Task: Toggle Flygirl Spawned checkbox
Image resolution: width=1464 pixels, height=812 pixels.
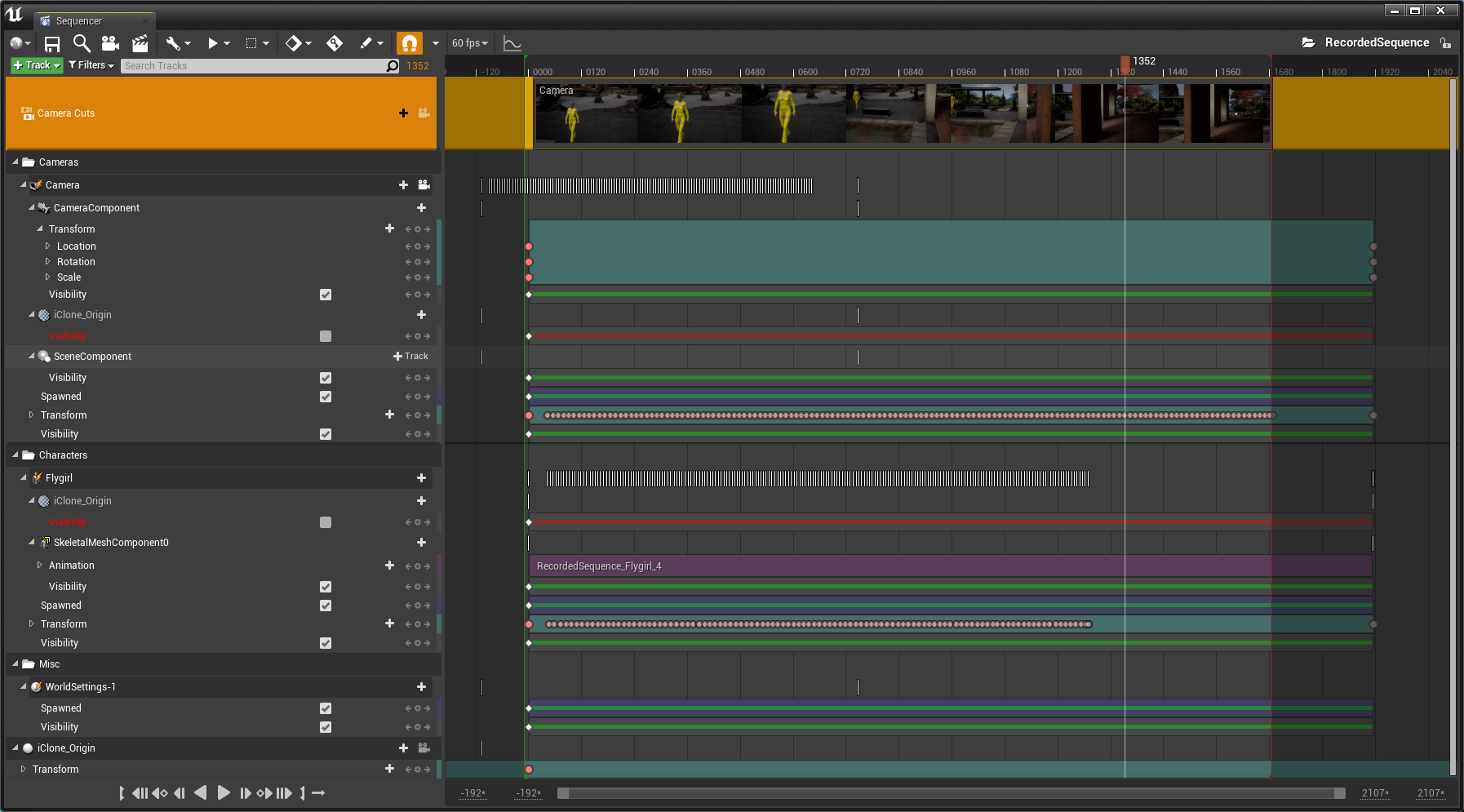Action: pos(326,606)
